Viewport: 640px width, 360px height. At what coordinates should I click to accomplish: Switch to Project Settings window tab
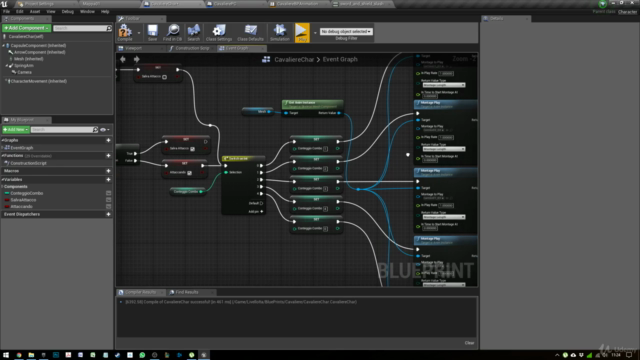(40, 4)
